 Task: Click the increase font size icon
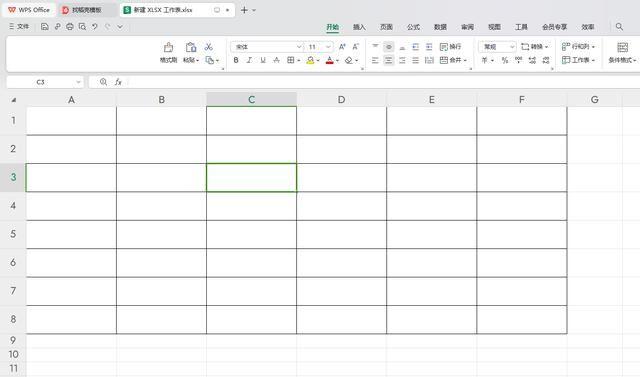pos(342,47)
